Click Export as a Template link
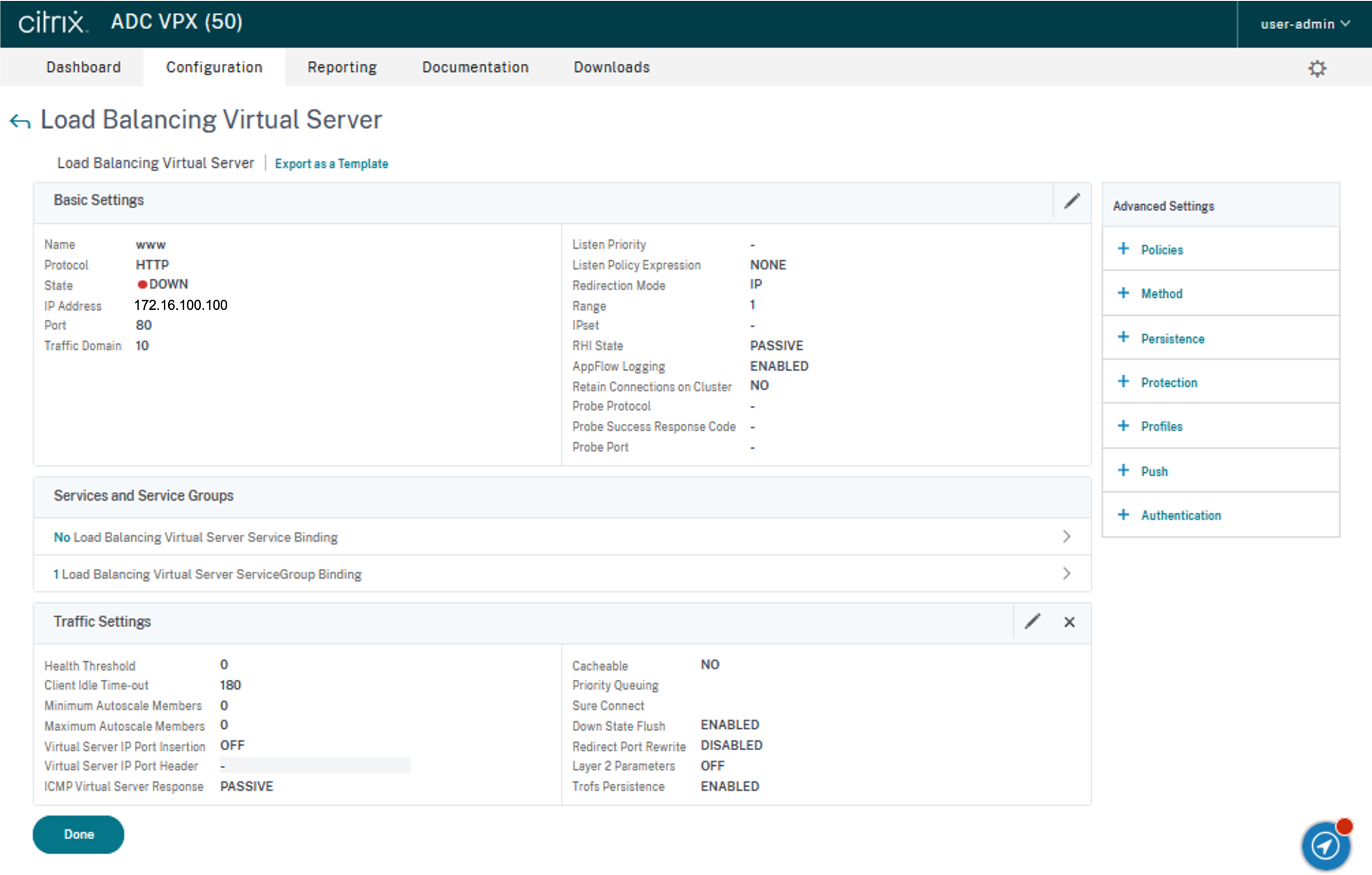The height and width of the screenshot is (875, 1372). pyautogui.click(x=331, y=164)
